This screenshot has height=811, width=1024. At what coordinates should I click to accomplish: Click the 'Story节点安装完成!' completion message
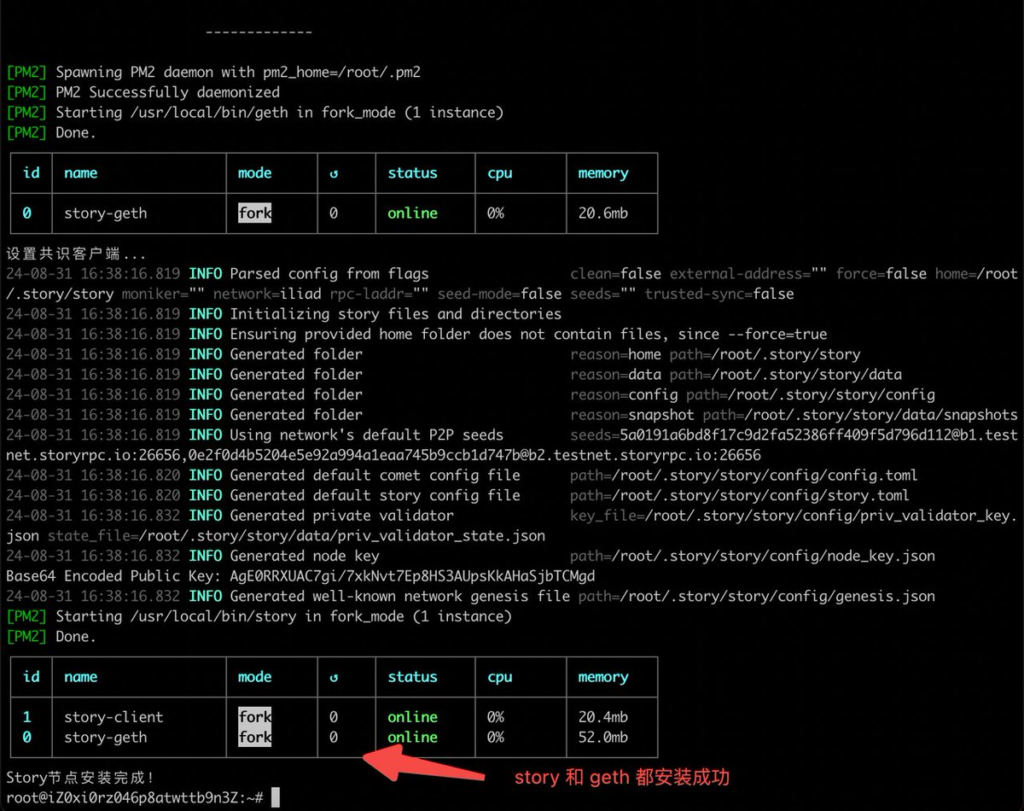pyautogui.click(x=80, y=778)
